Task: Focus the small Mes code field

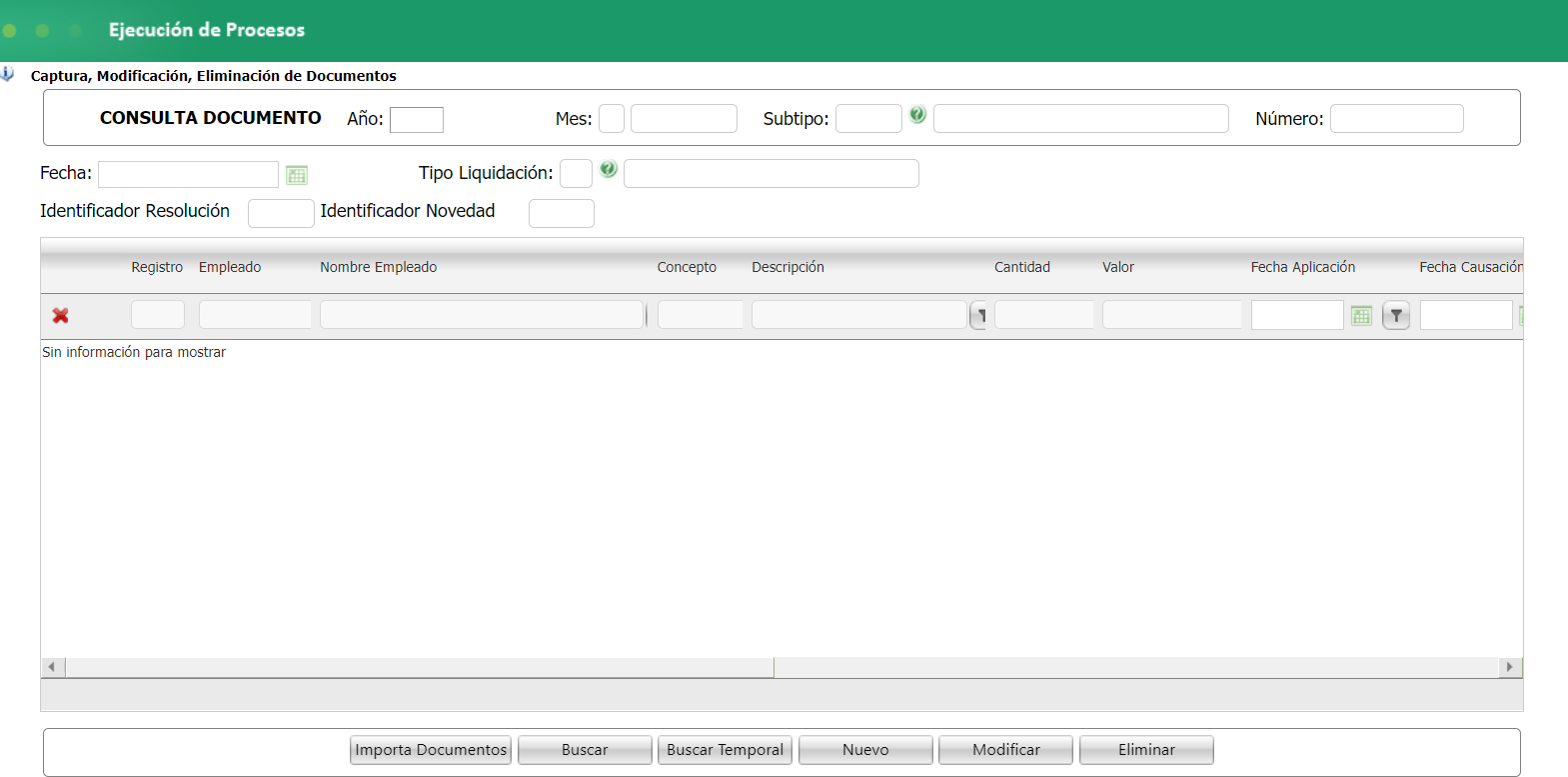Action: [612, 119]
